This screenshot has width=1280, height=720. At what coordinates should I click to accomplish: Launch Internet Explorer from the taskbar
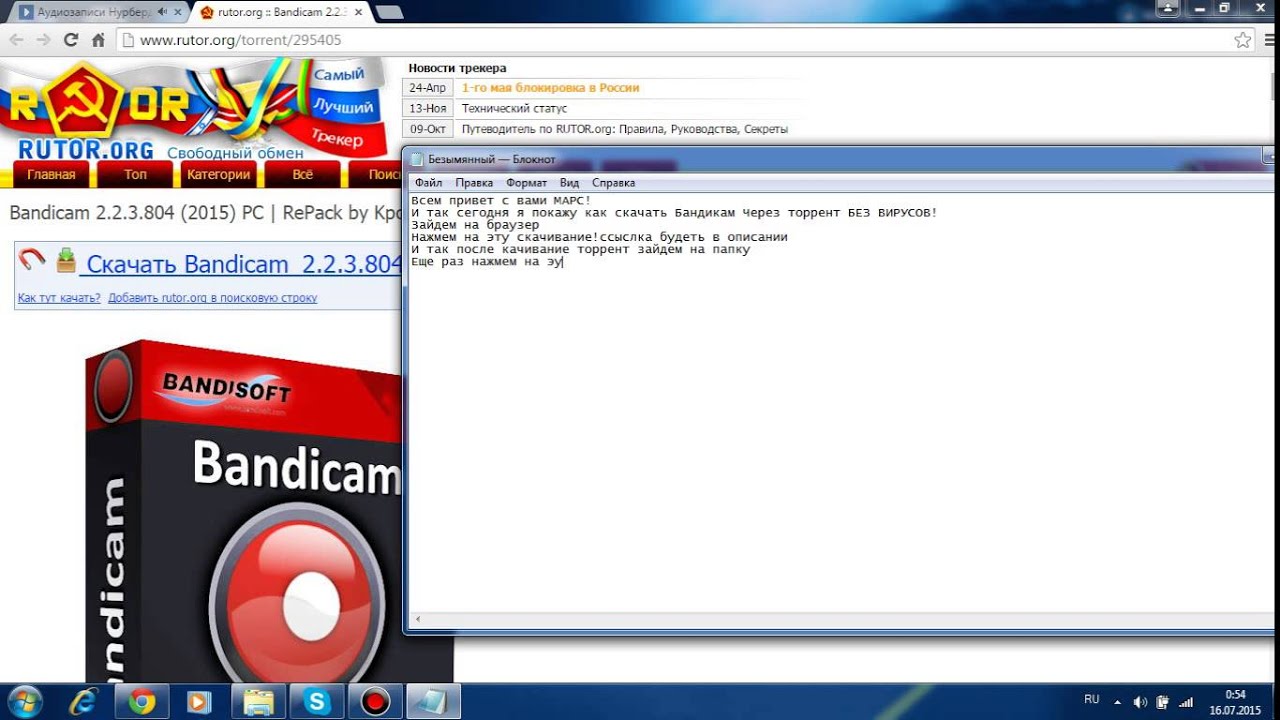click(84, 701)
